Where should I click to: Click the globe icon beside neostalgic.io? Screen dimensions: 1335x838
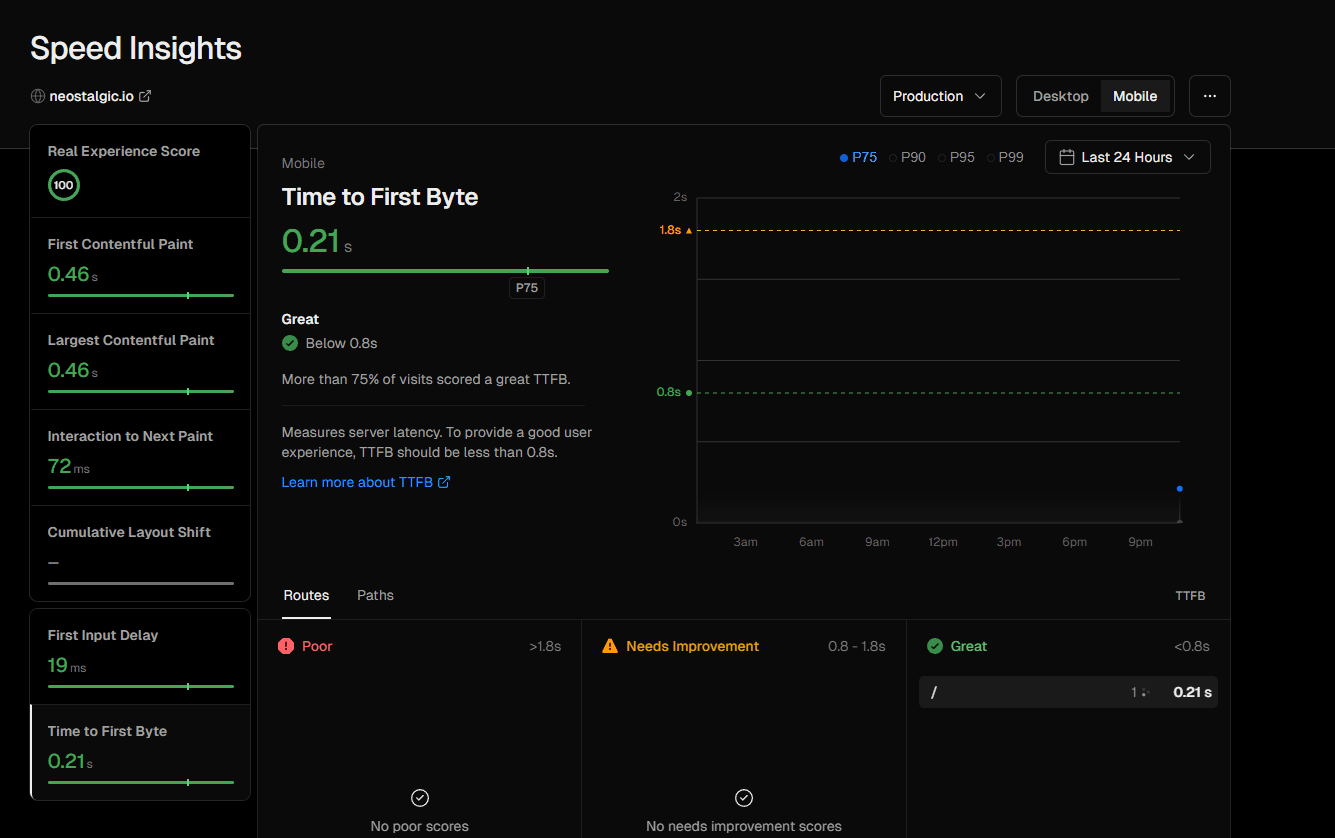point(38,97)
